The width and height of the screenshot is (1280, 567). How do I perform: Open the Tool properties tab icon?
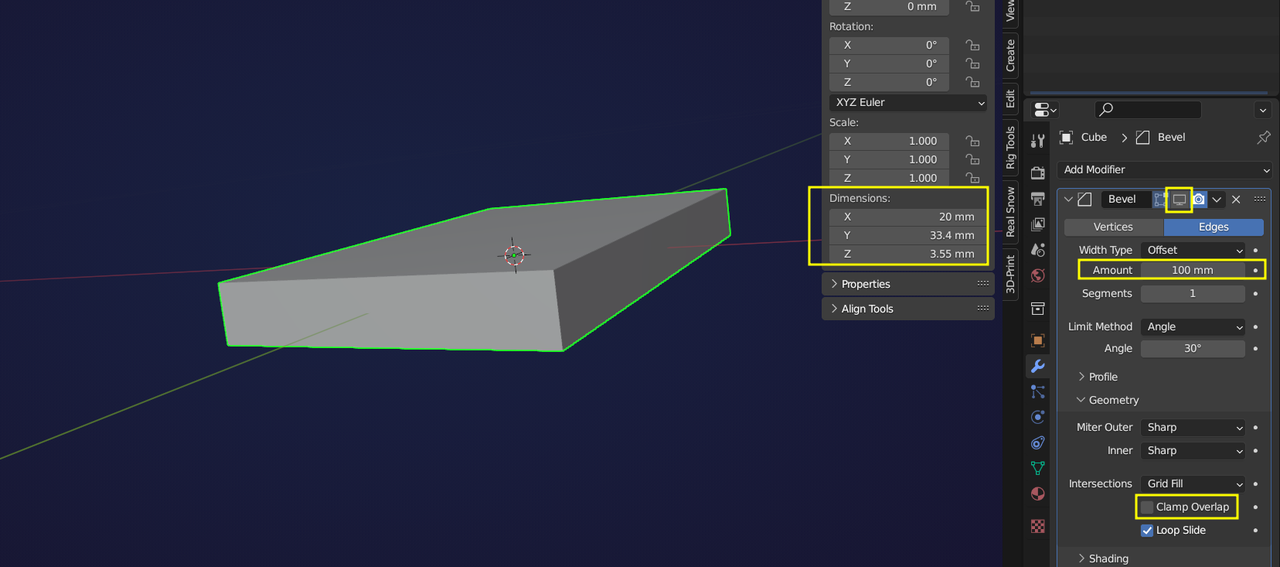1038,140
